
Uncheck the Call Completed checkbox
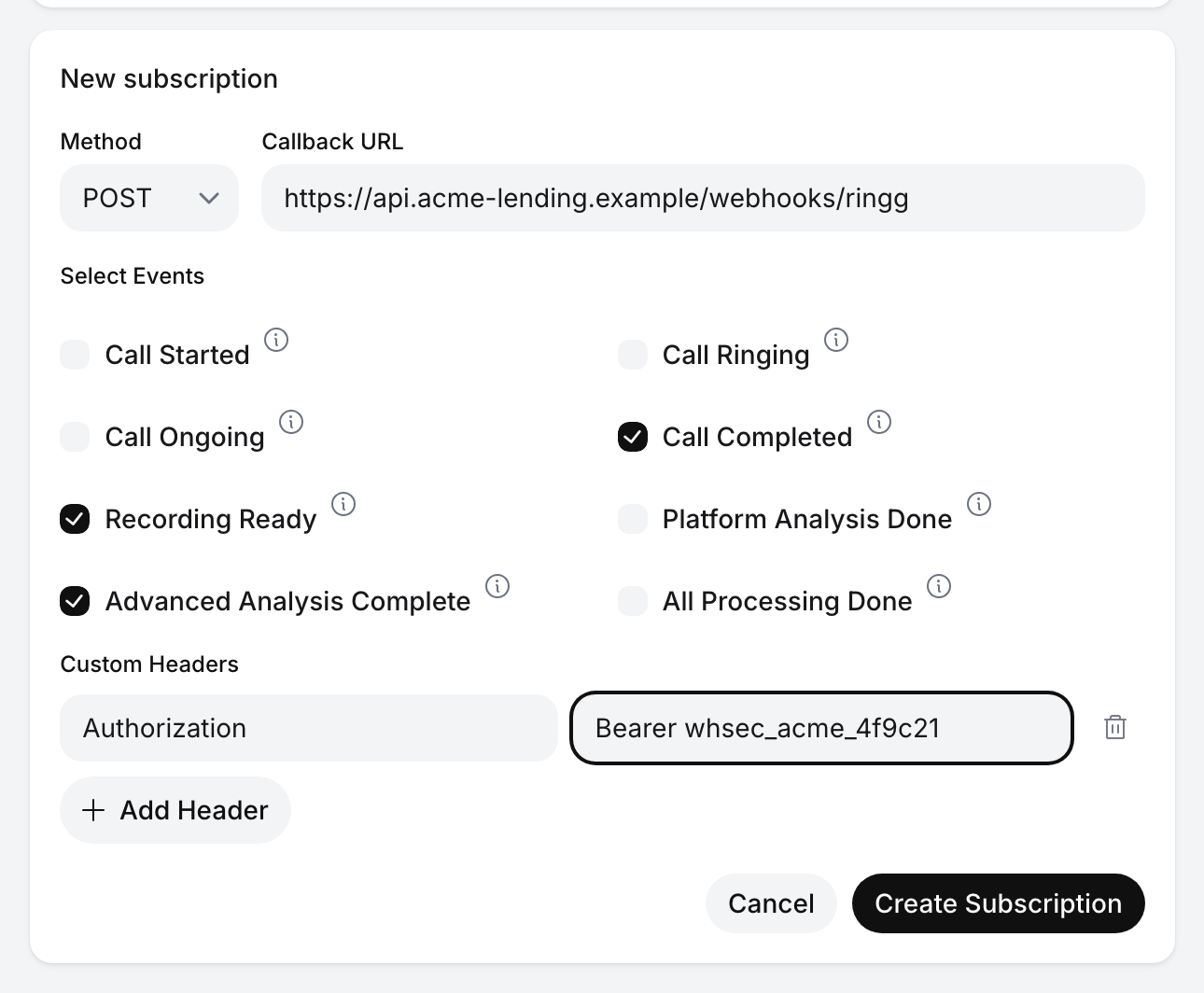coord(633,437)
